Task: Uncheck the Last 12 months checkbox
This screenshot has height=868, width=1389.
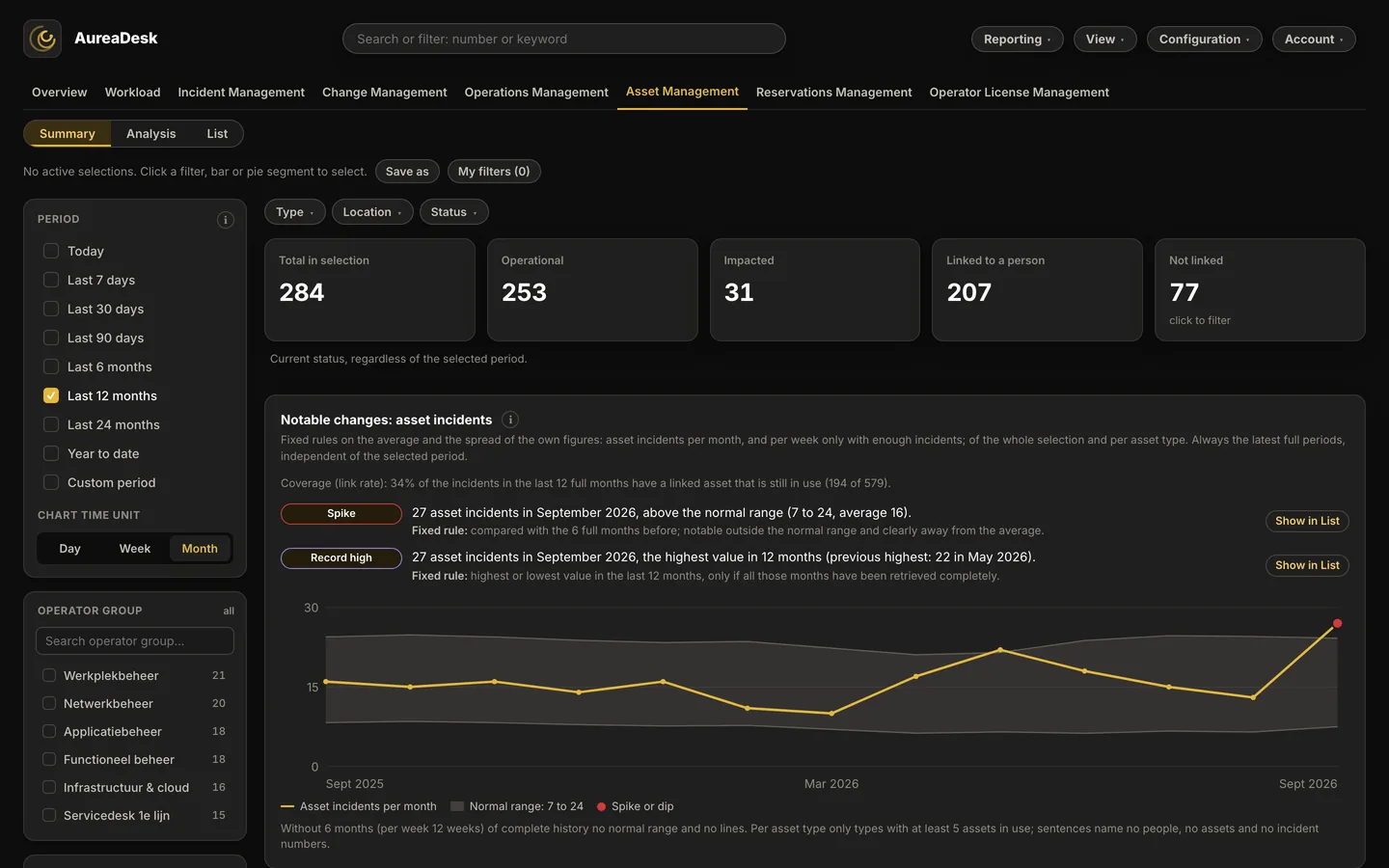Action: point(51,395)
